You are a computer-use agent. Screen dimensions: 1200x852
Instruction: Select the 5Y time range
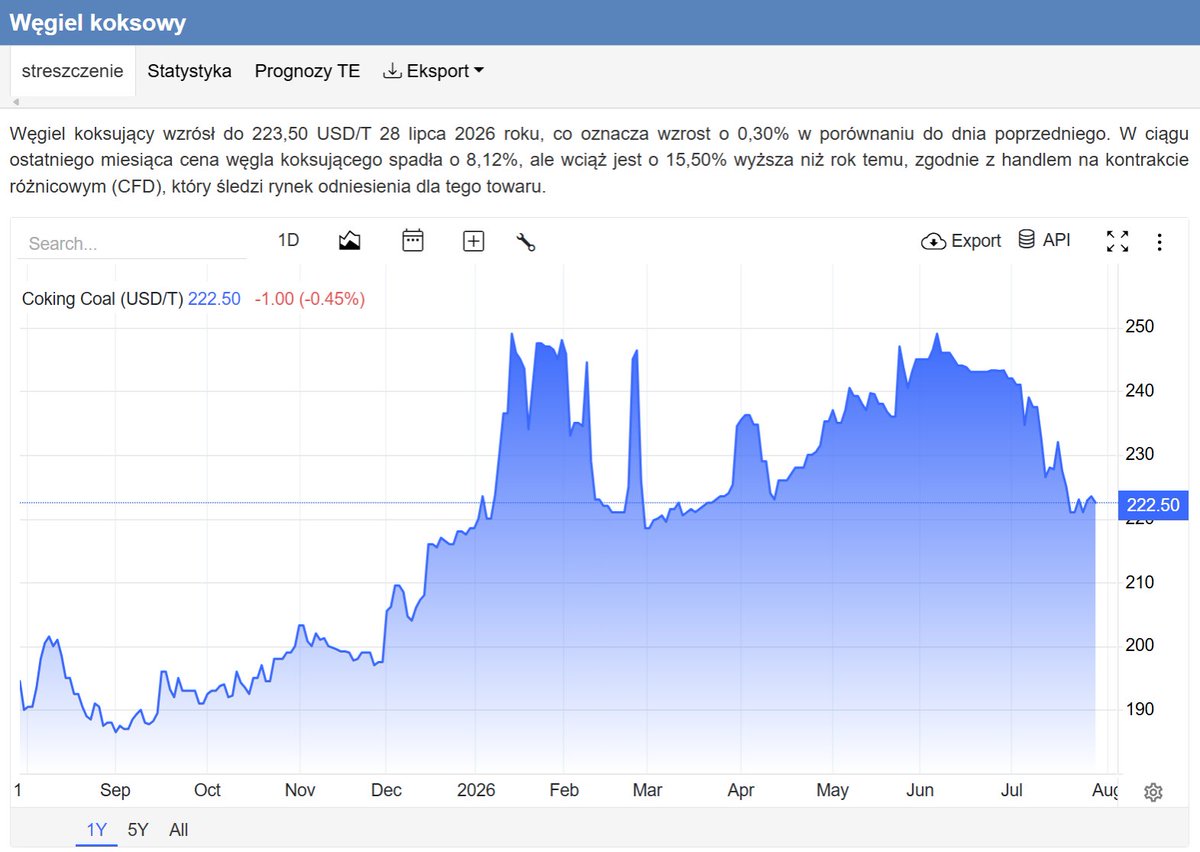point(138,830)
